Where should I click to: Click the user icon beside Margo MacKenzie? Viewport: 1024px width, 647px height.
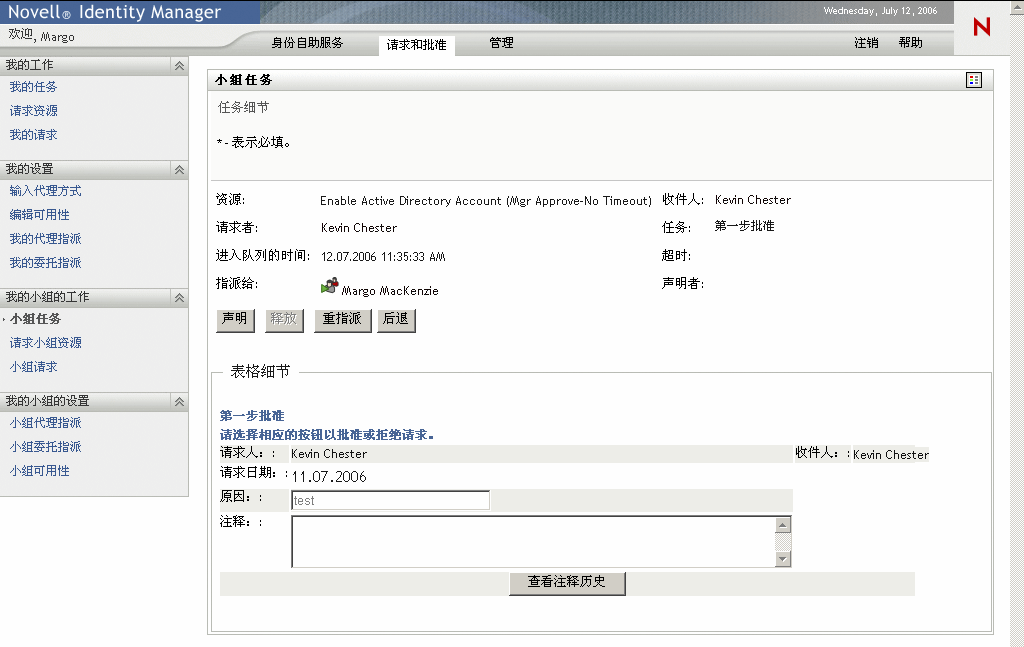(330, 286)
